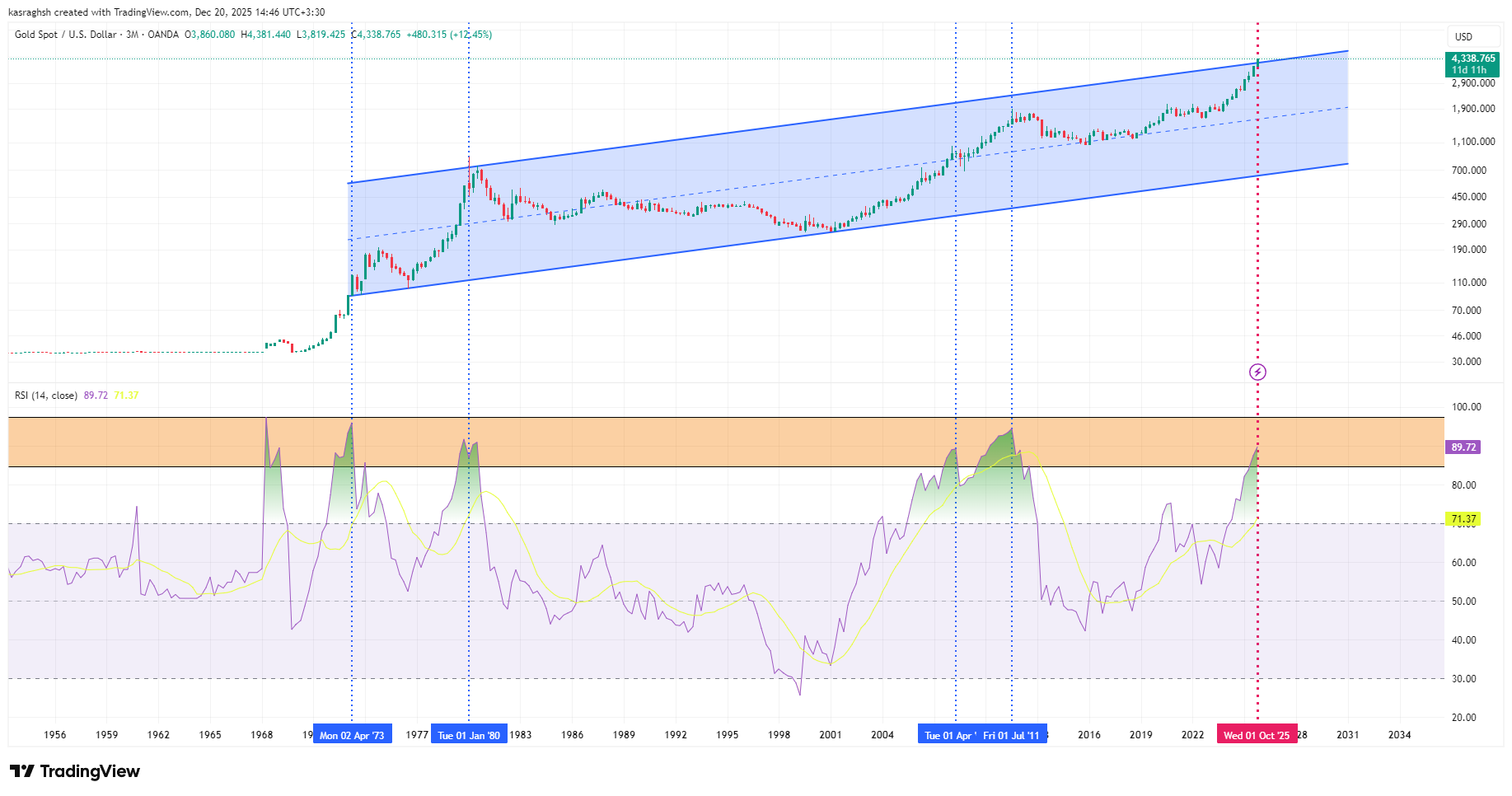Click the OANDA 3M open price value

[210, 35]
